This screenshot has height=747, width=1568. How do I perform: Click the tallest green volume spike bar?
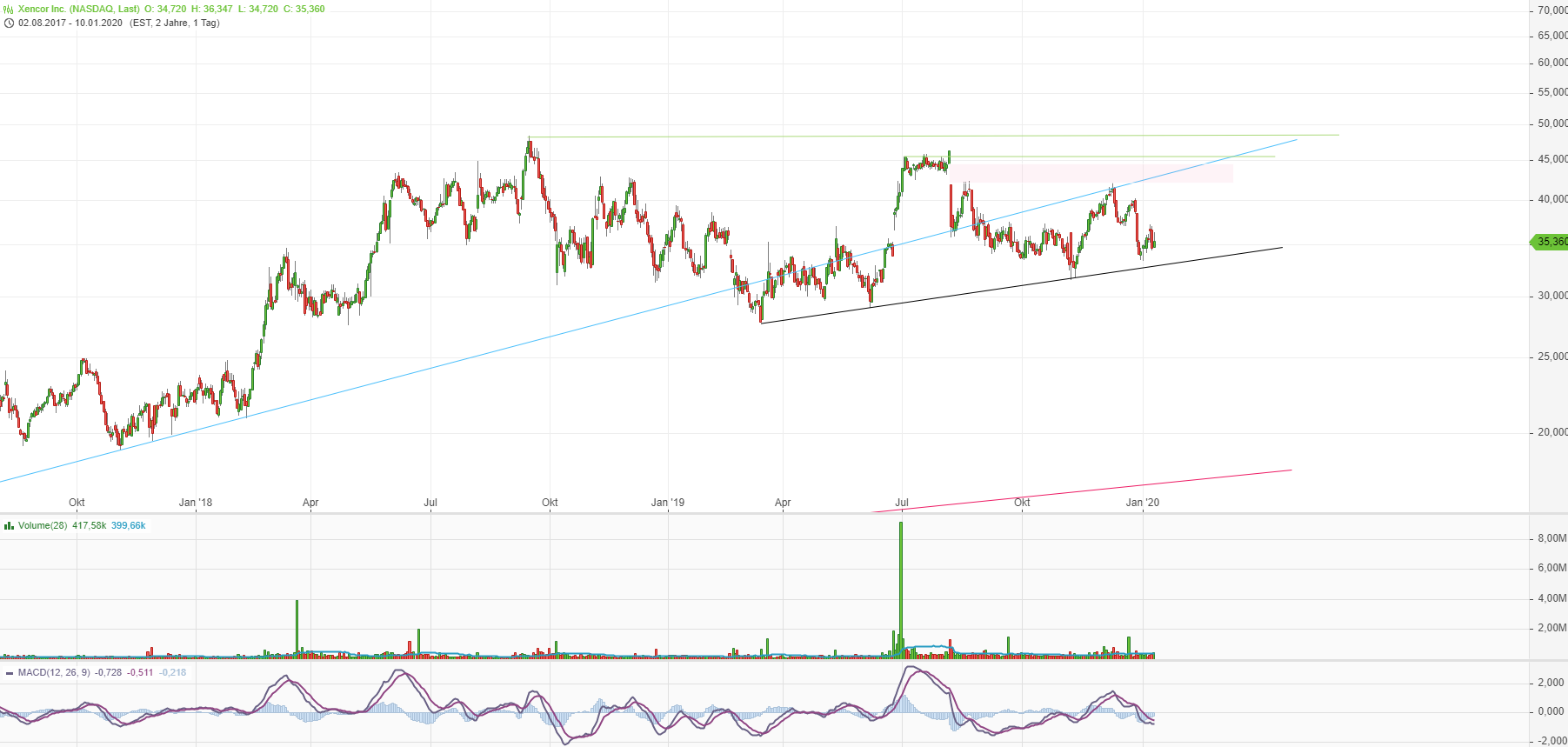point(901,591)
